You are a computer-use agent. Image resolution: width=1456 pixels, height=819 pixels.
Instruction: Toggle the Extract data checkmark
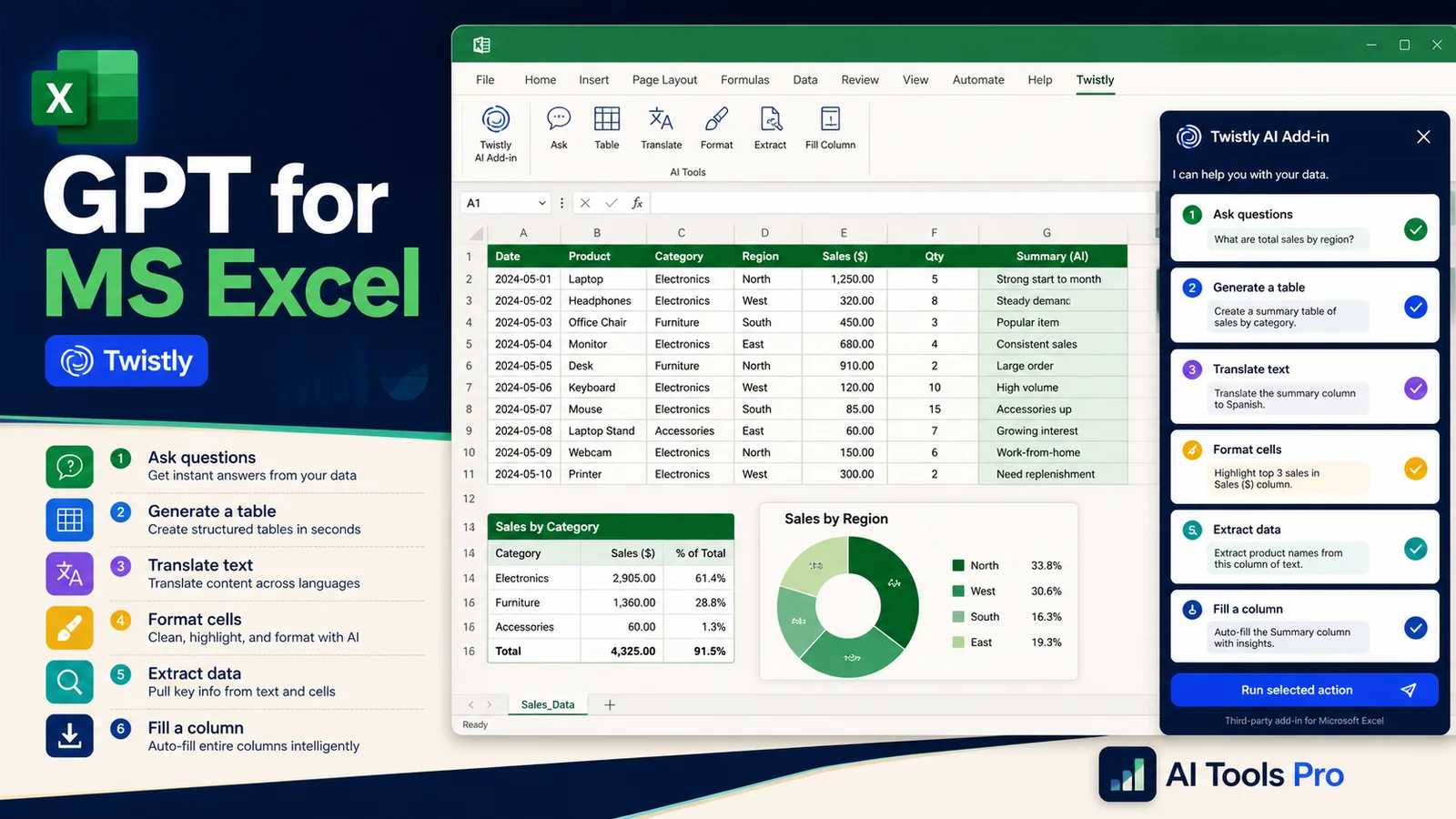(1415, 549)
